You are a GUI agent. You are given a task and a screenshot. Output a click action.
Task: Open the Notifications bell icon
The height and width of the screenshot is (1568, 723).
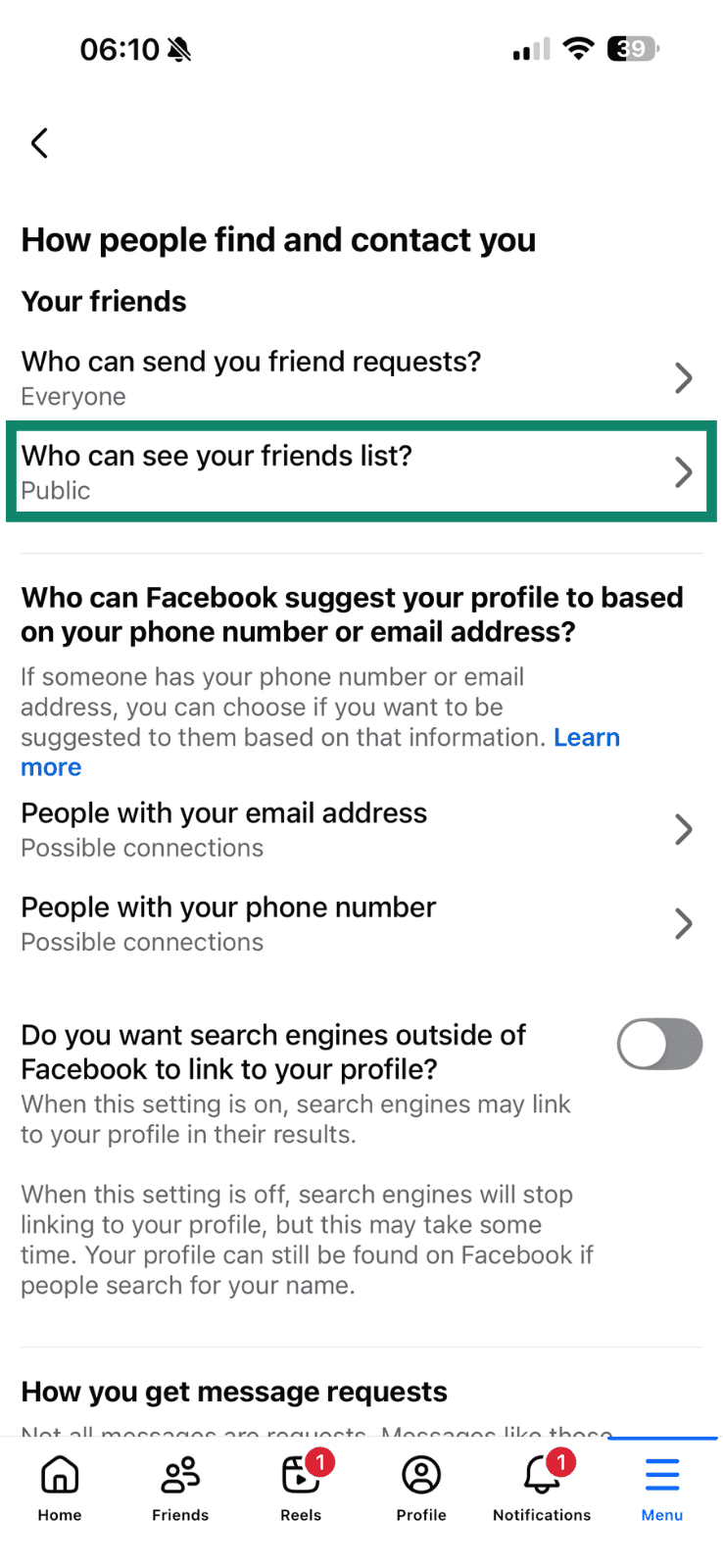pos(542,1475)
